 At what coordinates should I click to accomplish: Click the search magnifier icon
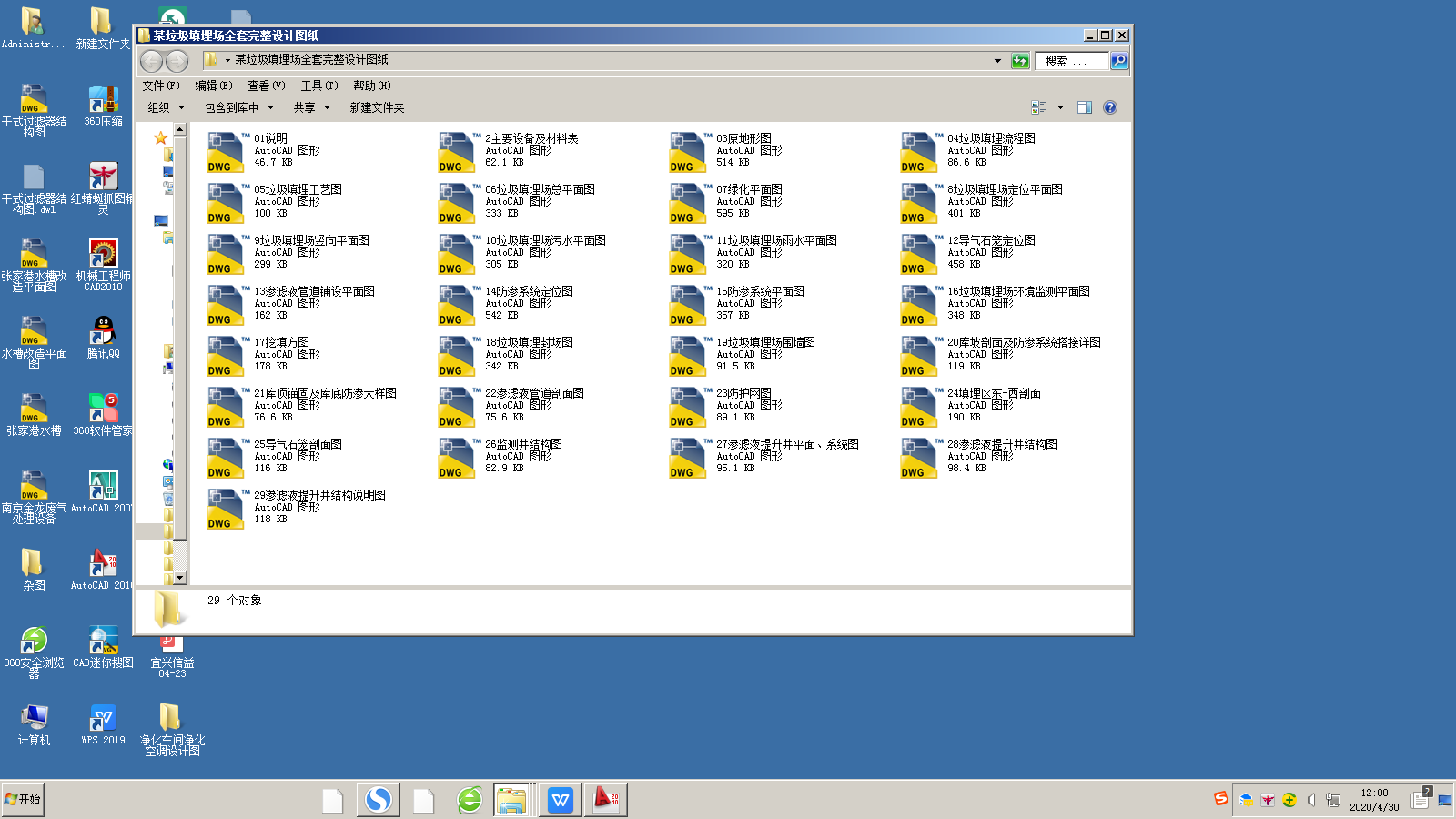click(x=1119, y=61)
